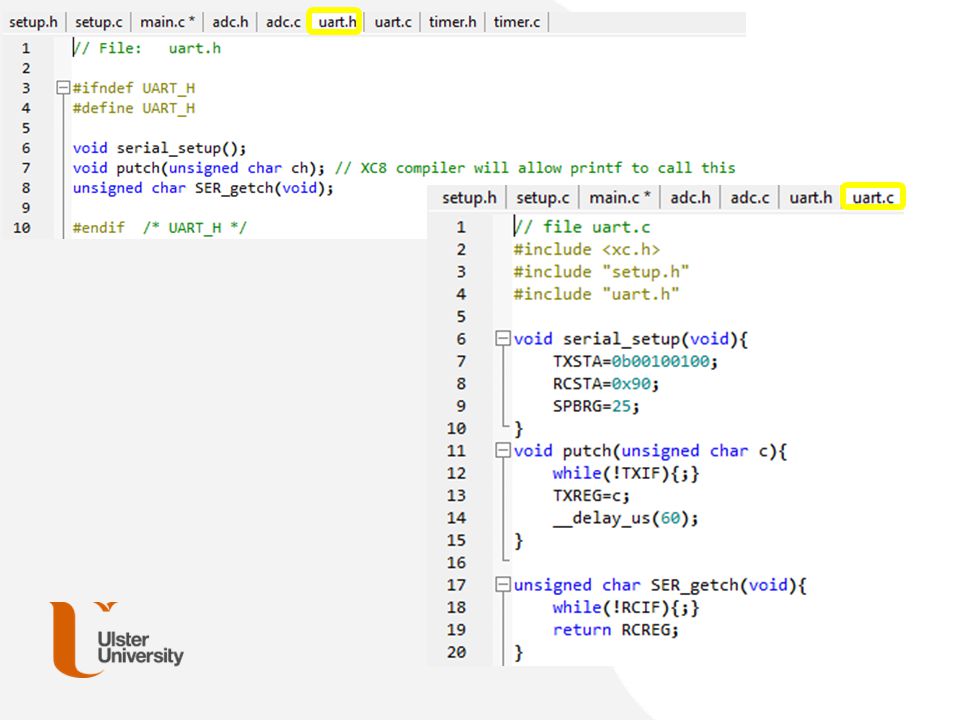960x720 pixels.
Task: Open uart.h tab in lower editor
Action: tap(810, 198)
